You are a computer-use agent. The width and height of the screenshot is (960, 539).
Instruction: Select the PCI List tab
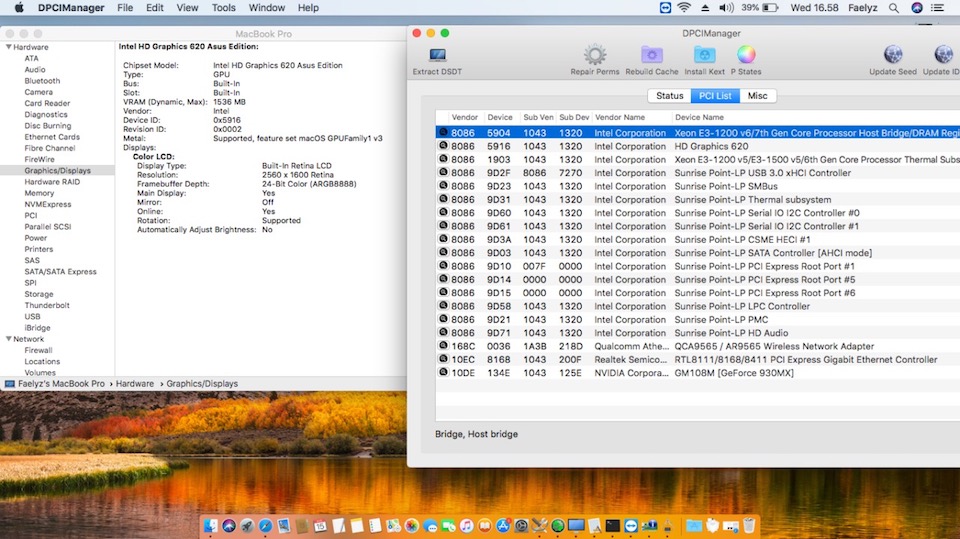tap(715, 96)
